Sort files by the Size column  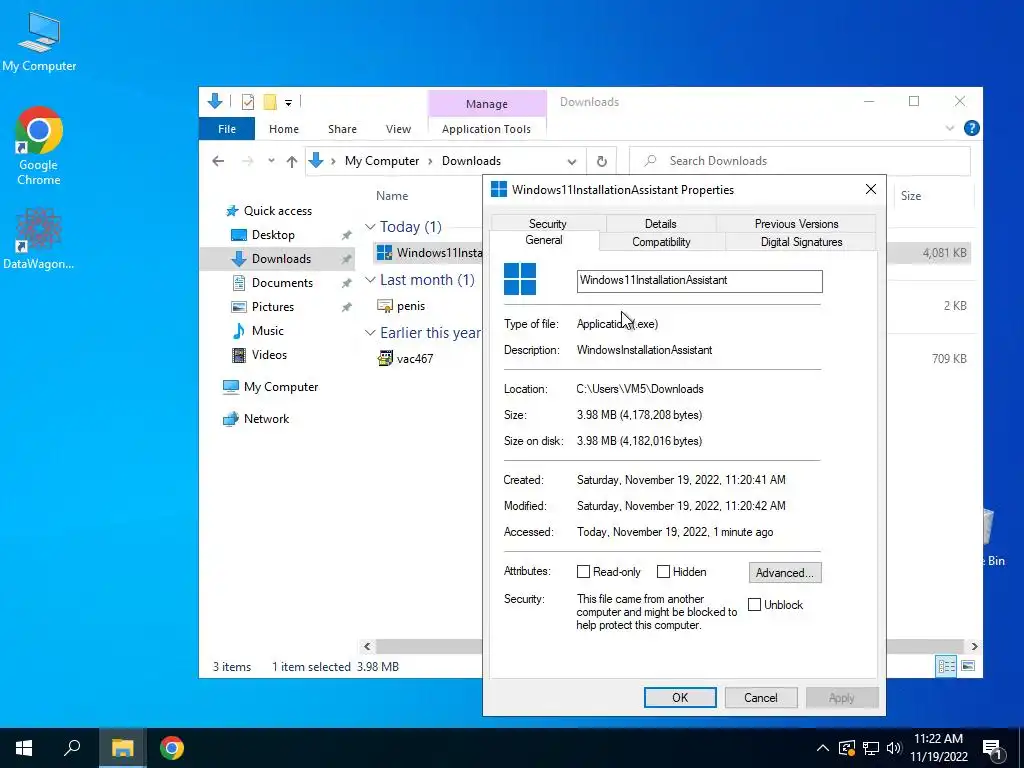click(x=910, y=196)
